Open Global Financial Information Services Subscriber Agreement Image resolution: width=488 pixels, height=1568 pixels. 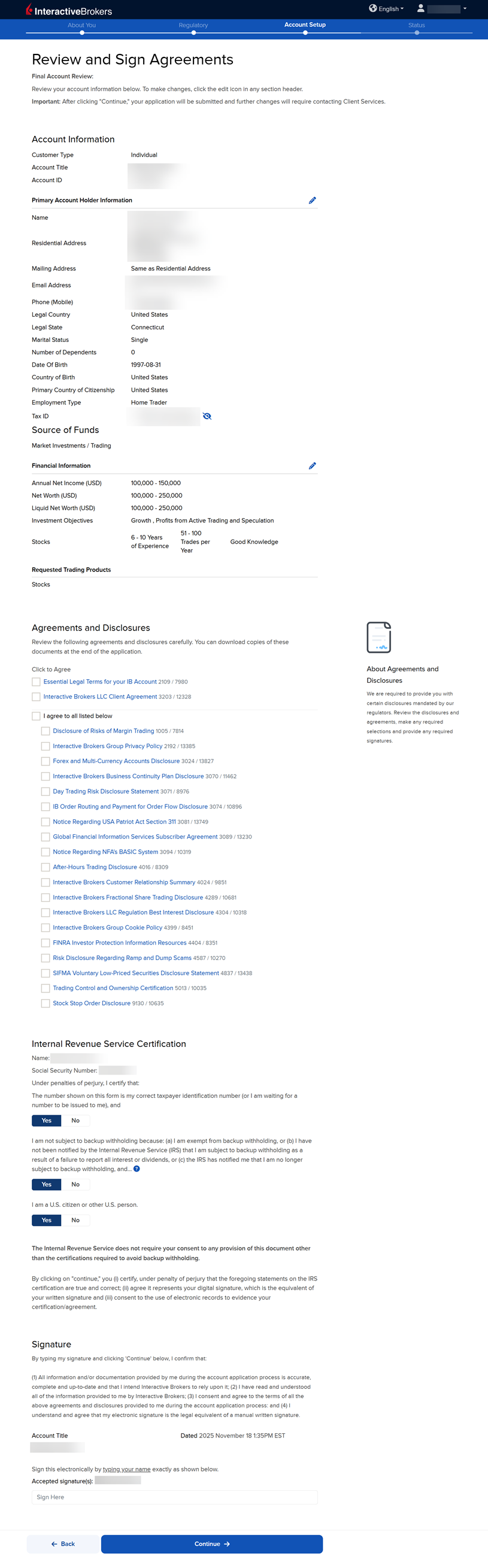click(x=135, y=837)
